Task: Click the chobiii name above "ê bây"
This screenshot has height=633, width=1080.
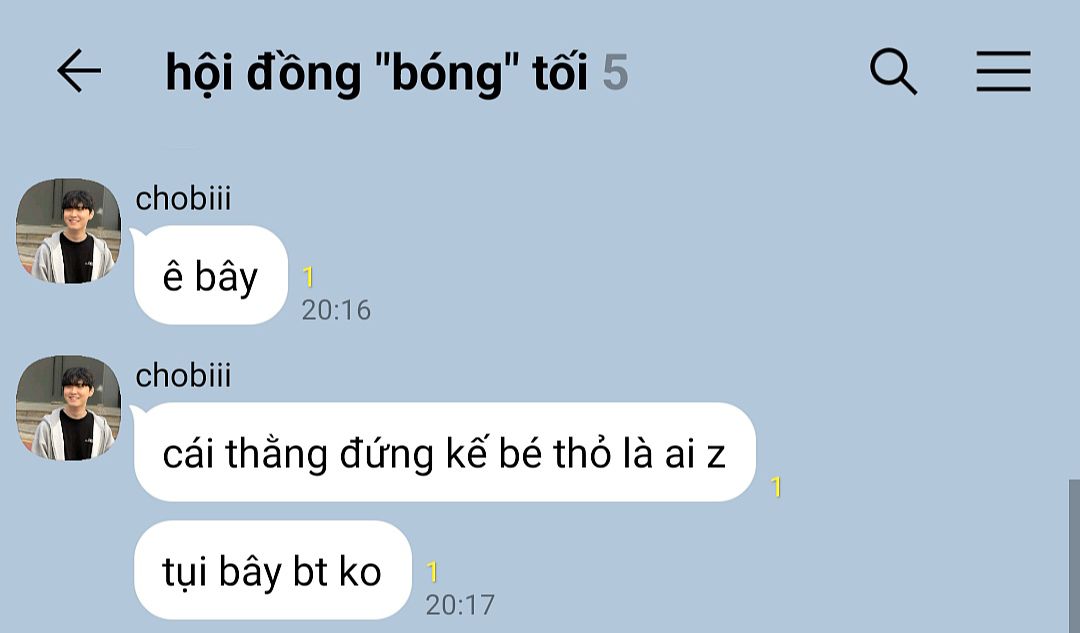Action: pos(183,198)
